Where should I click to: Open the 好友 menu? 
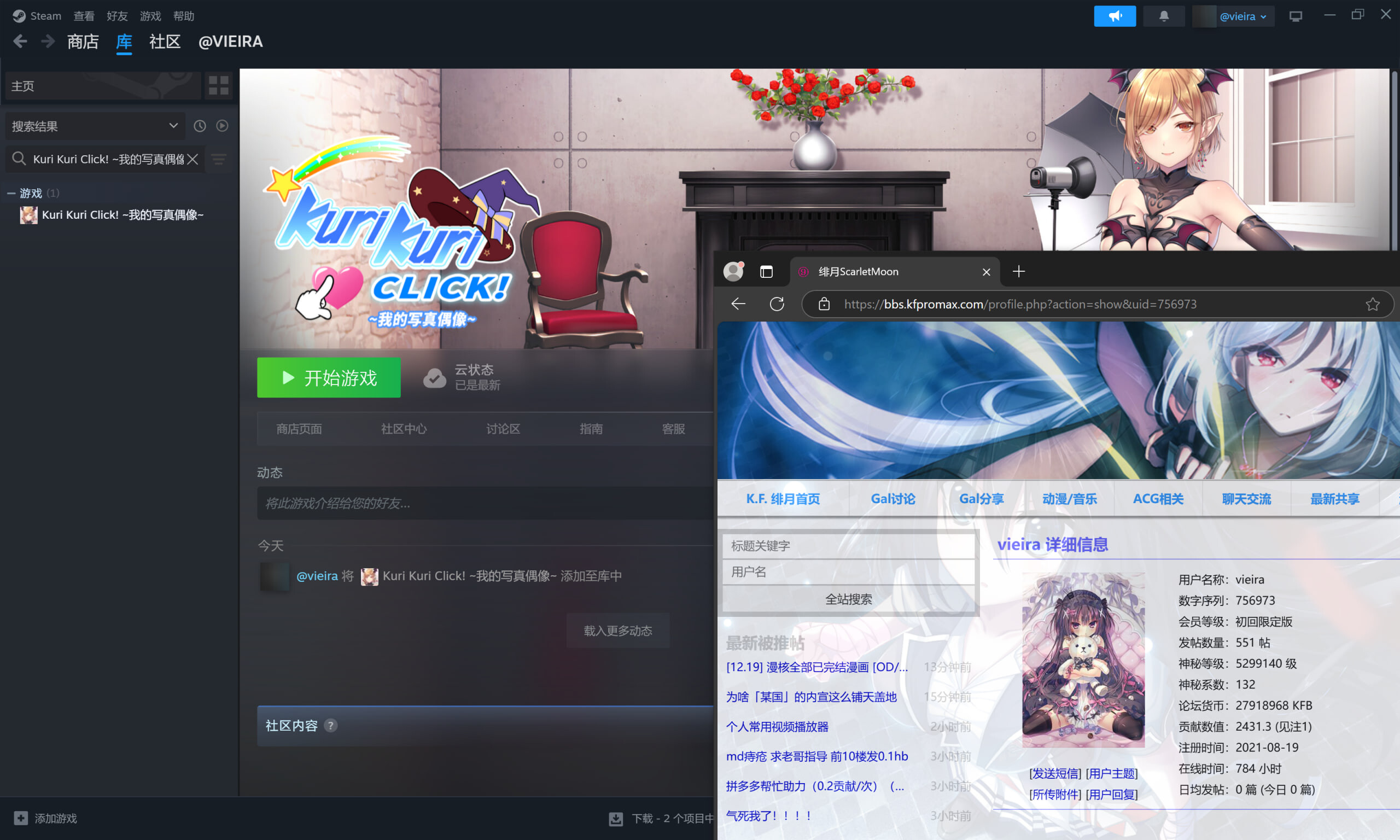[117, 16]
